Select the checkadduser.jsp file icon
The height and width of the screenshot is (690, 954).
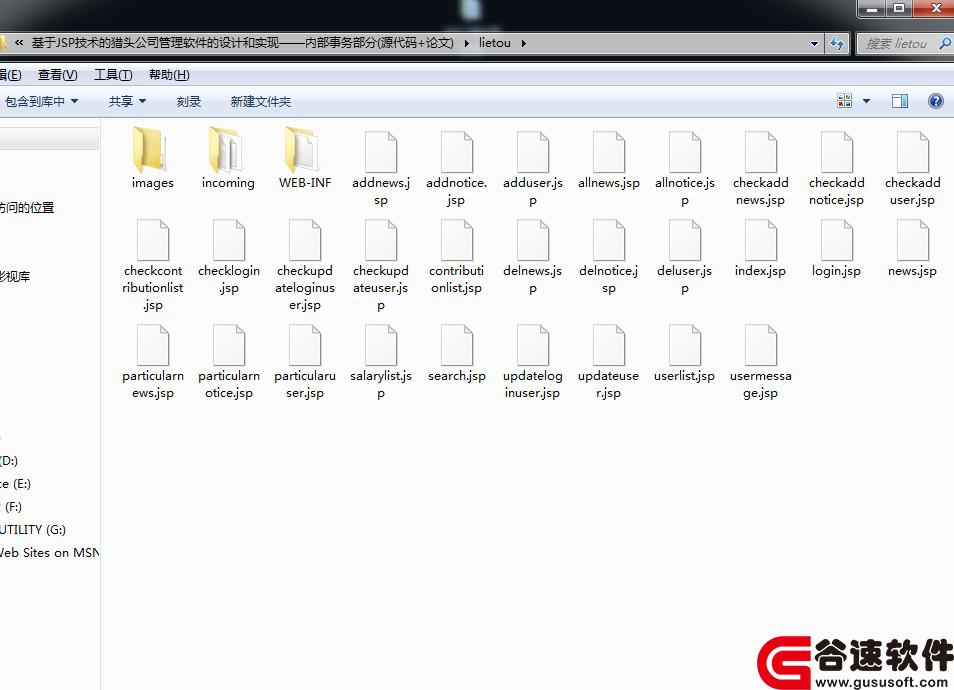(x=913, y=152)
